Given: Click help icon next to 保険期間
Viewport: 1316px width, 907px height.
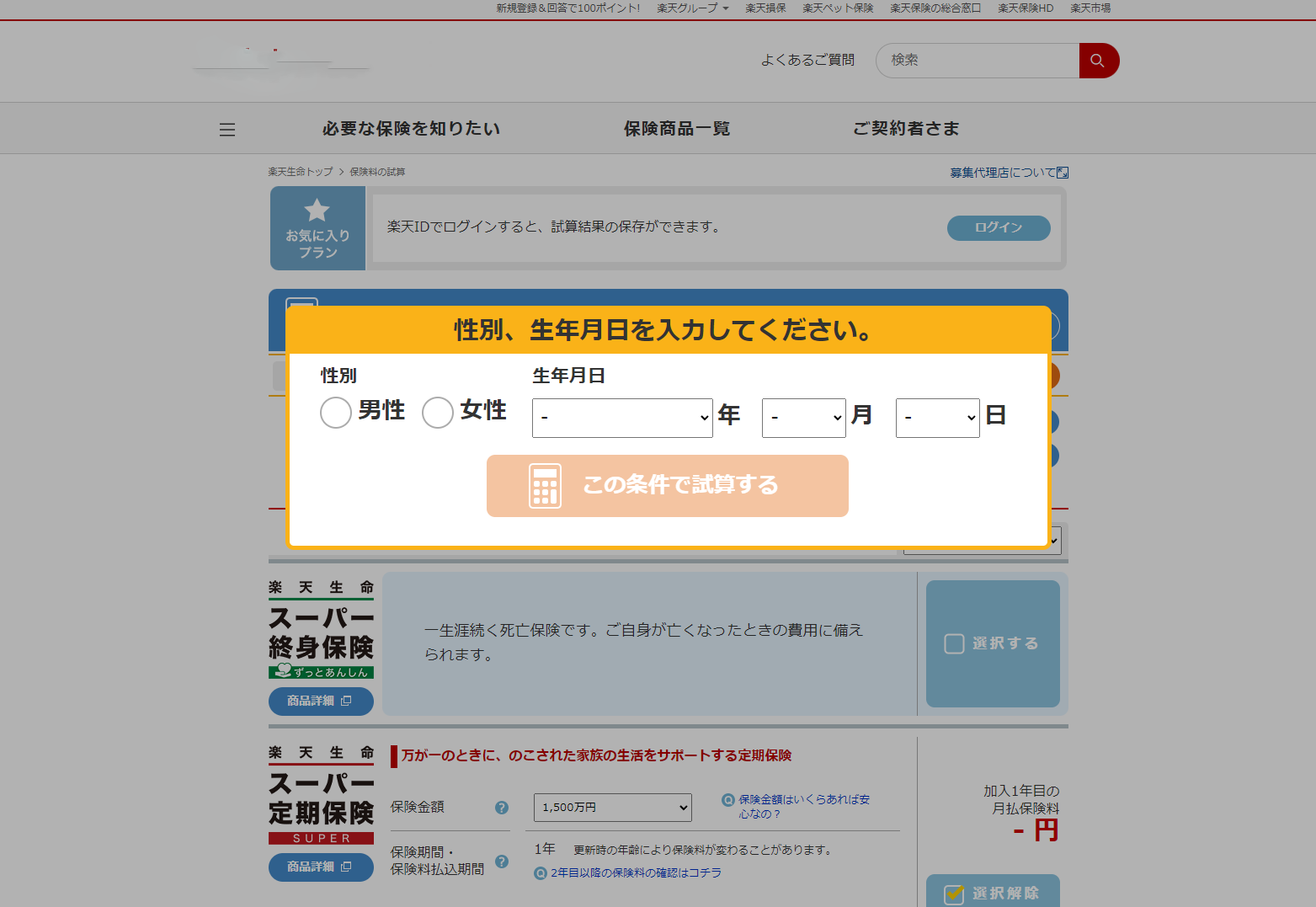Looking at the screenshot, I should (502, 862).
